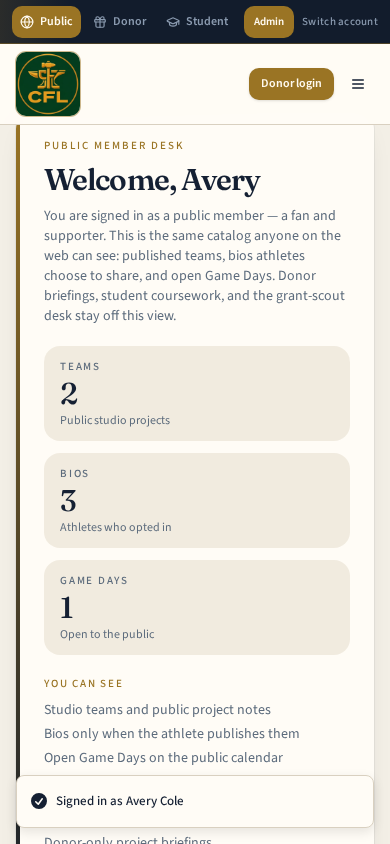Screen dimensions: 390x844
Task: Open the Game Days stat card
Action: 197,608
